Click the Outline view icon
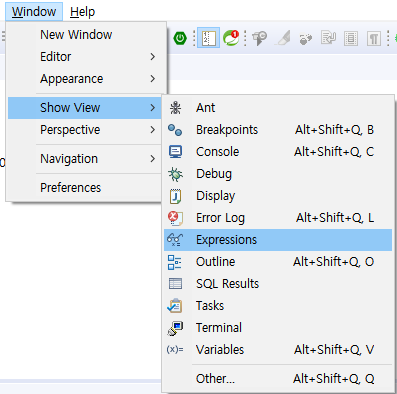The height and width of the screenshot is (394, 397). click(175, 262)
